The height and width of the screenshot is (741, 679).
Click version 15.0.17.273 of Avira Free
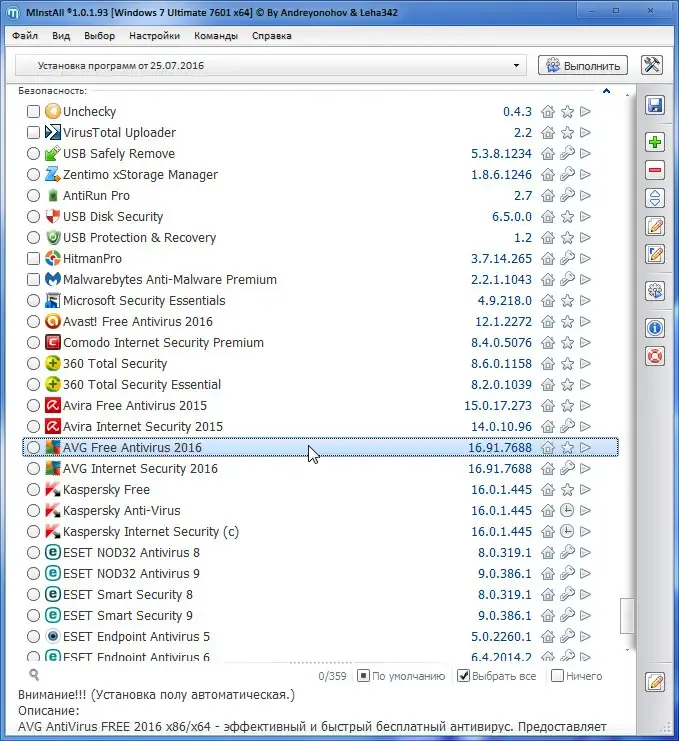498,405
